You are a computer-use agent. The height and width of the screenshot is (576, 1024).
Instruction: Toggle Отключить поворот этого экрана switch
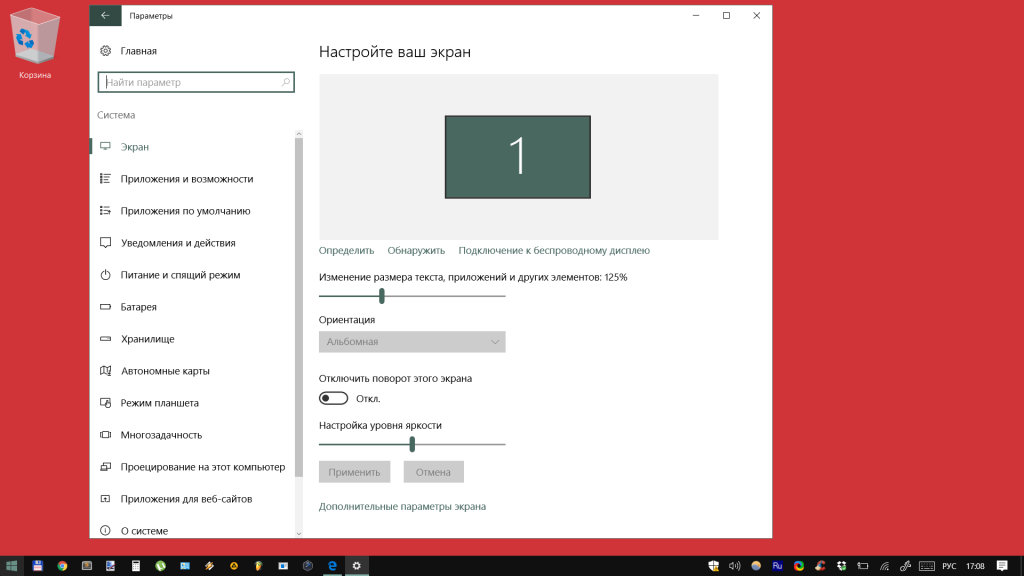pos(334,398)
